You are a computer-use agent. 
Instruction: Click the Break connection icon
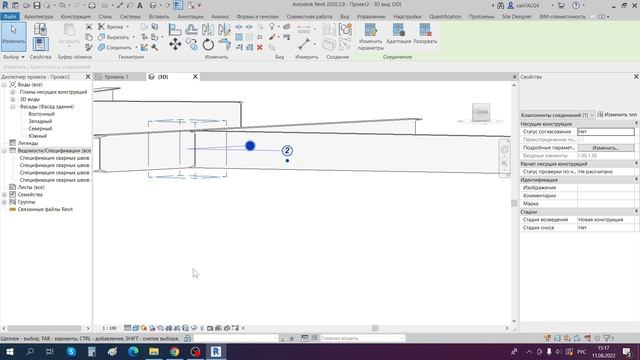[425, 34]
